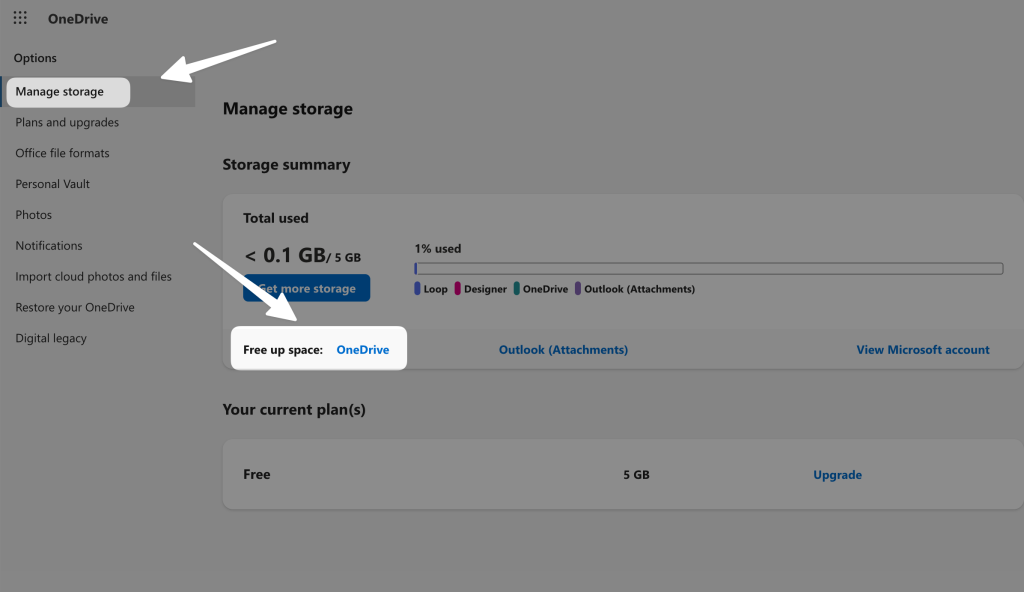Open Digital legacy settings

[51, 338]
